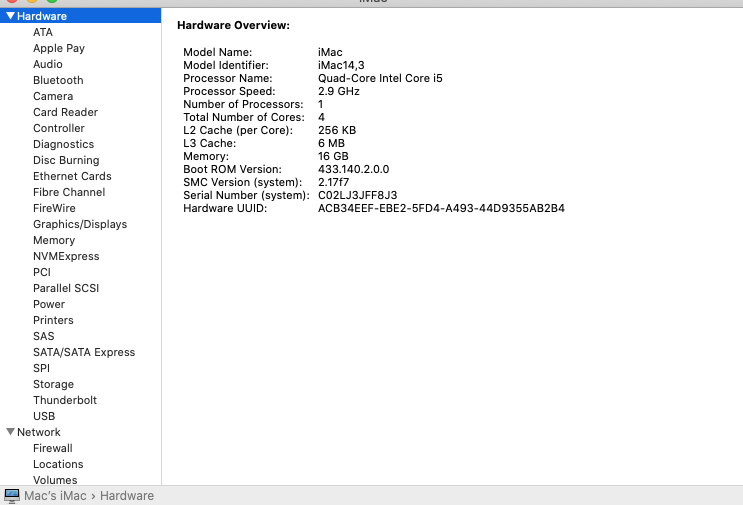Viewport: 743px width, 505px height.
Task: Select Thunderbolt in the sidebar
Action: 65,400
